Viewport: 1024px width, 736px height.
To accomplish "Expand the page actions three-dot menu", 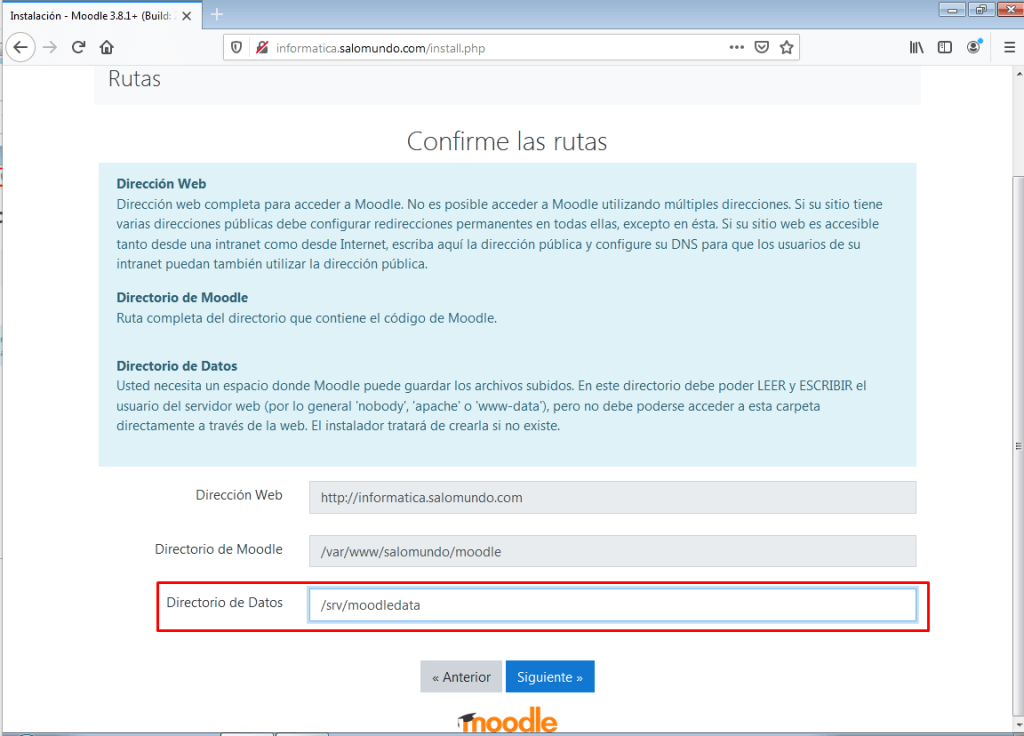I will (737, 47).
